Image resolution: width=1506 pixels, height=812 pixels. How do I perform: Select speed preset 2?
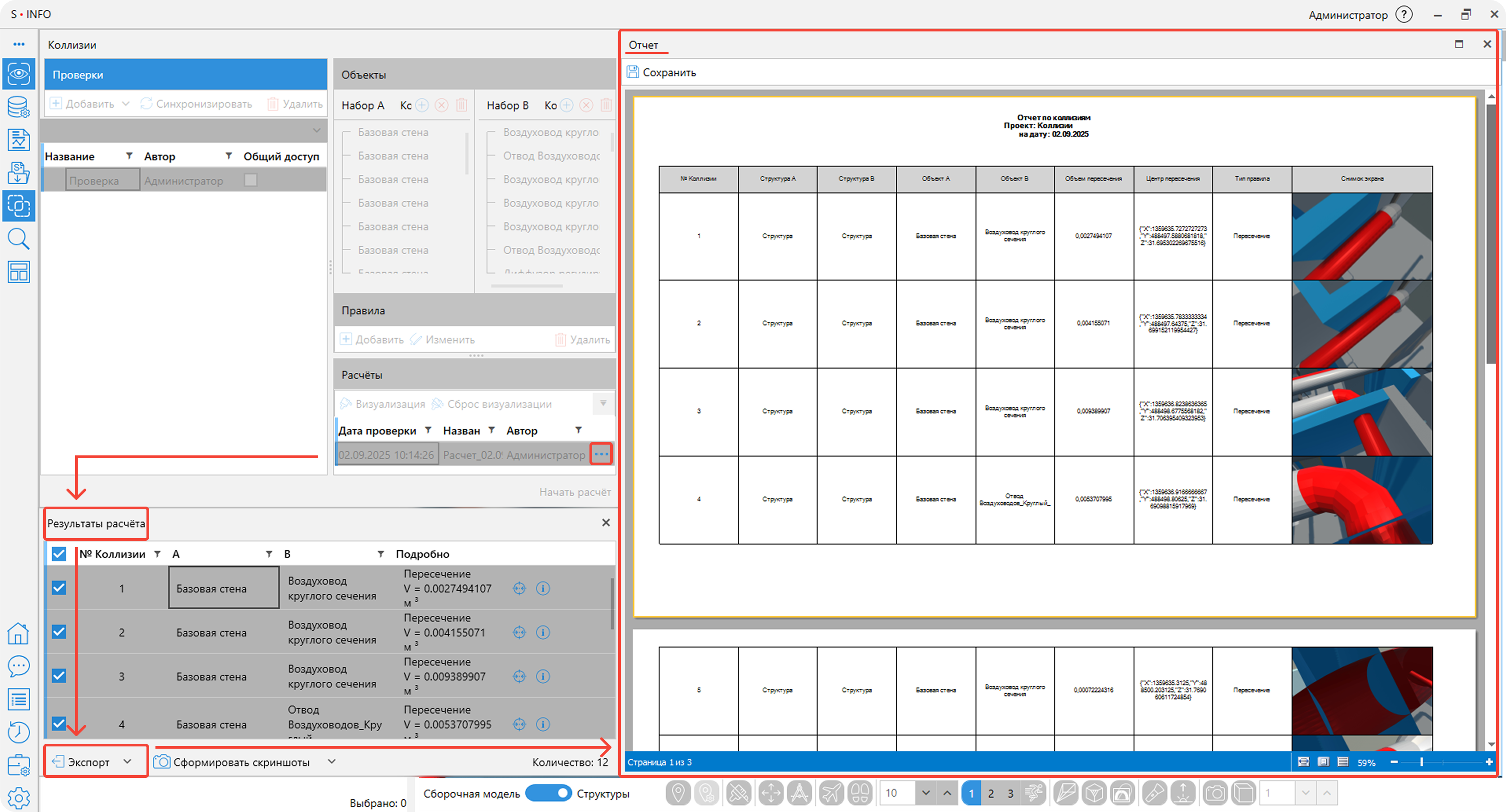click(991, 793)
